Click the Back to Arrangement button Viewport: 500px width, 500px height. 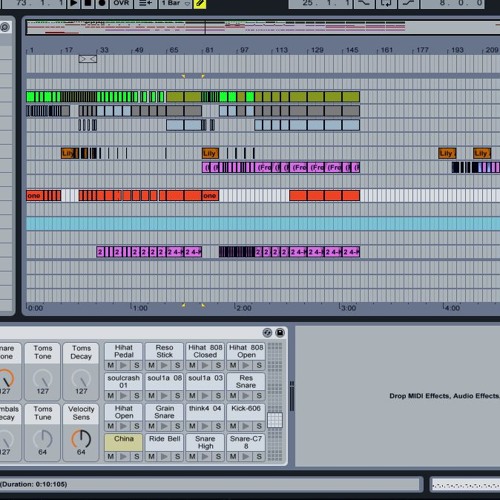[x=145, y=3]
